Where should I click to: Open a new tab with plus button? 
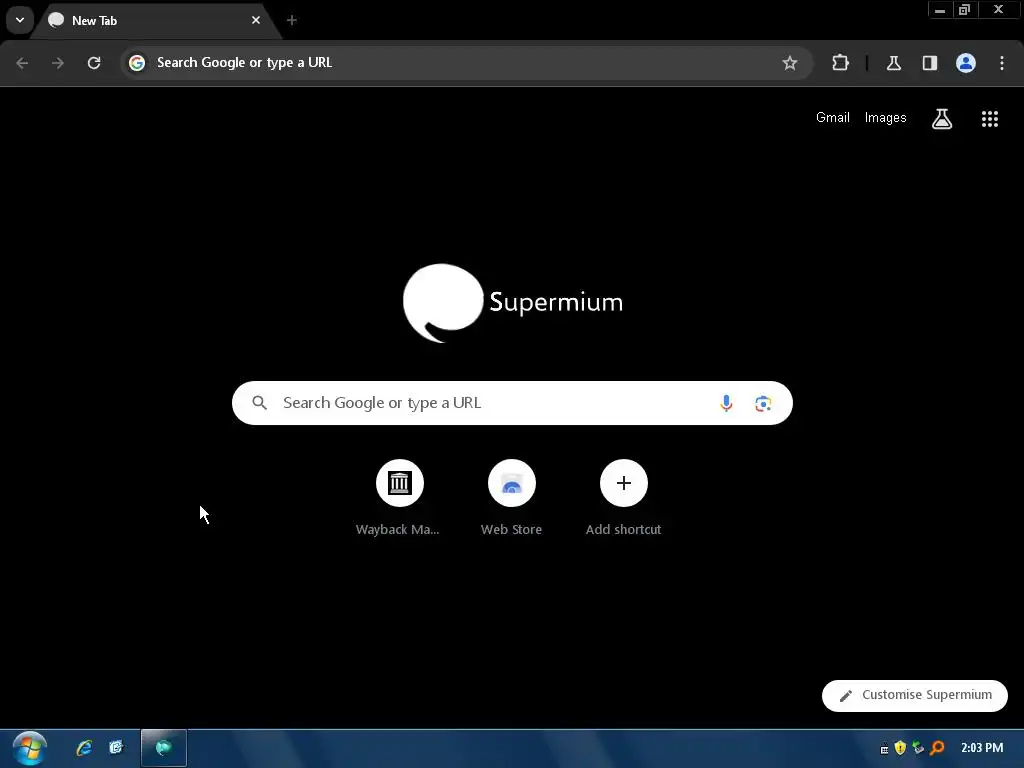[292, 20]
